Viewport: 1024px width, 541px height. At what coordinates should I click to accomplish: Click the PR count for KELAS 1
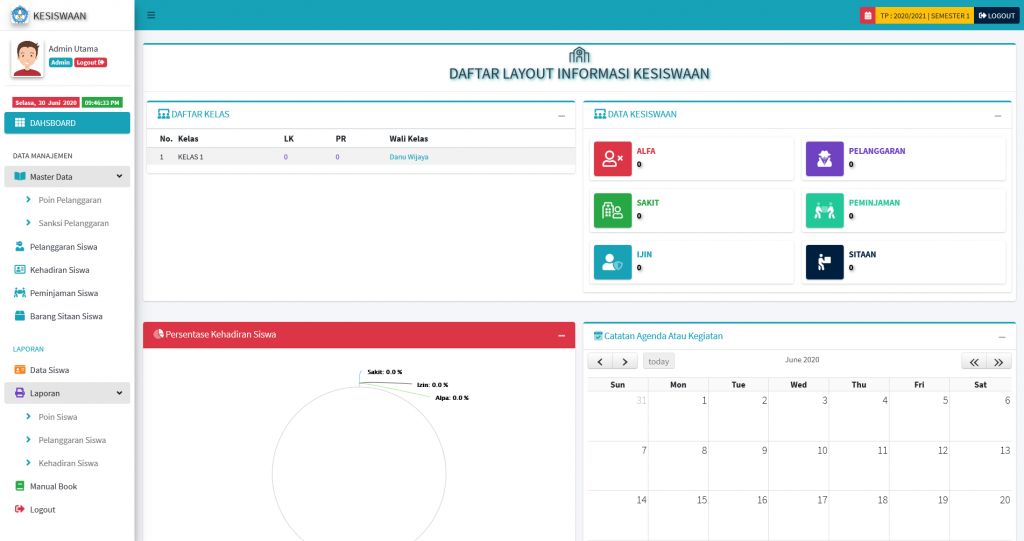pyautogui.click(x=337, y=157)
